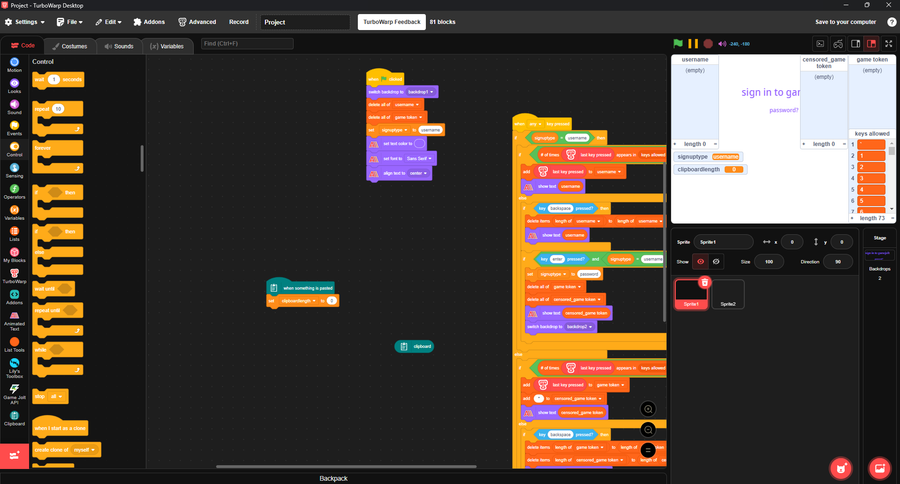The image size is (900, 484).
Task: Zoom out on the code workspace
Action: 648,429
